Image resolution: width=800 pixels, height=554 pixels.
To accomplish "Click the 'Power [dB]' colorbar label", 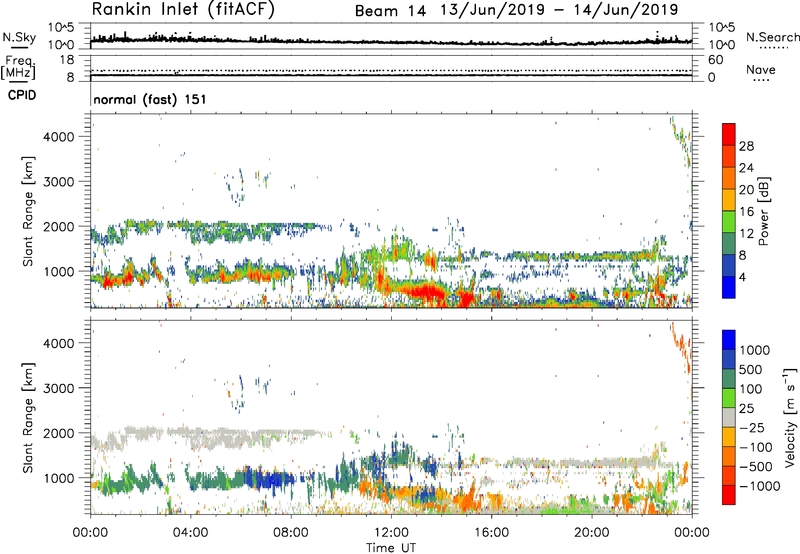I will [764, 211].
